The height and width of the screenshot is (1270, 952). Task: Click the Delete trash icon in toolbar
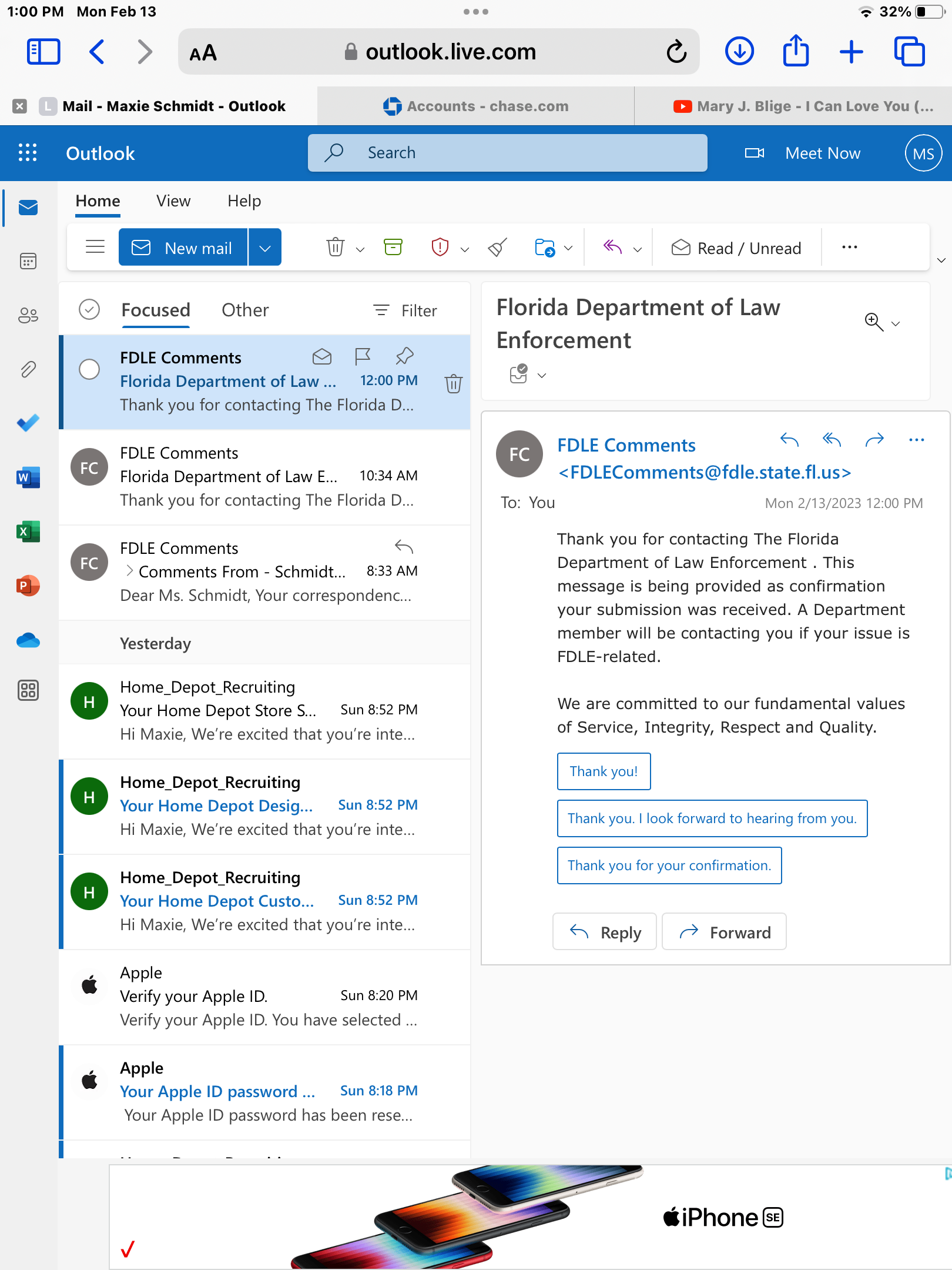coord(335,247)
